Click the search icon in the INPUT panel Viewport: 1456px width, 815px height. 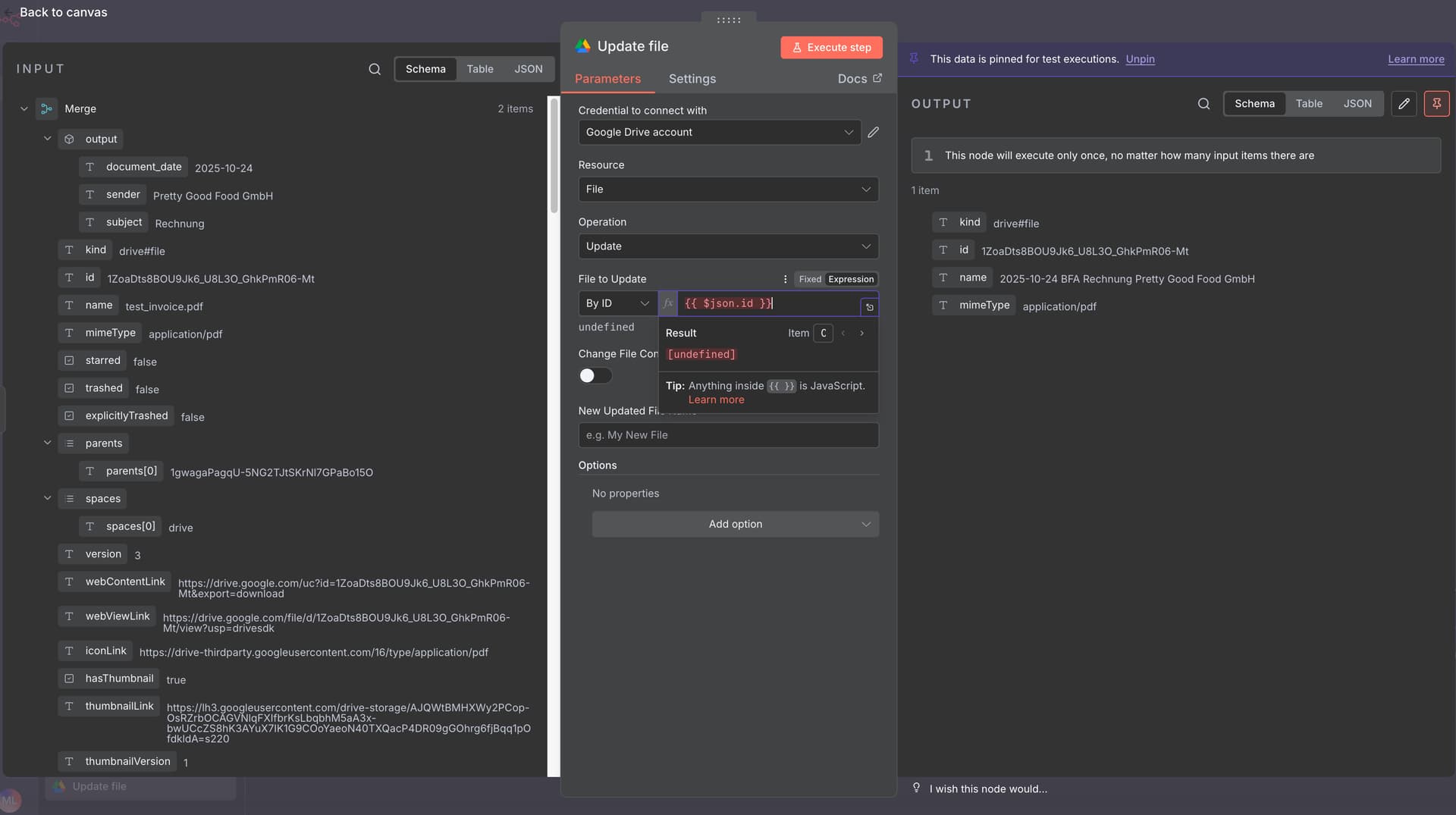pos(375,69)
